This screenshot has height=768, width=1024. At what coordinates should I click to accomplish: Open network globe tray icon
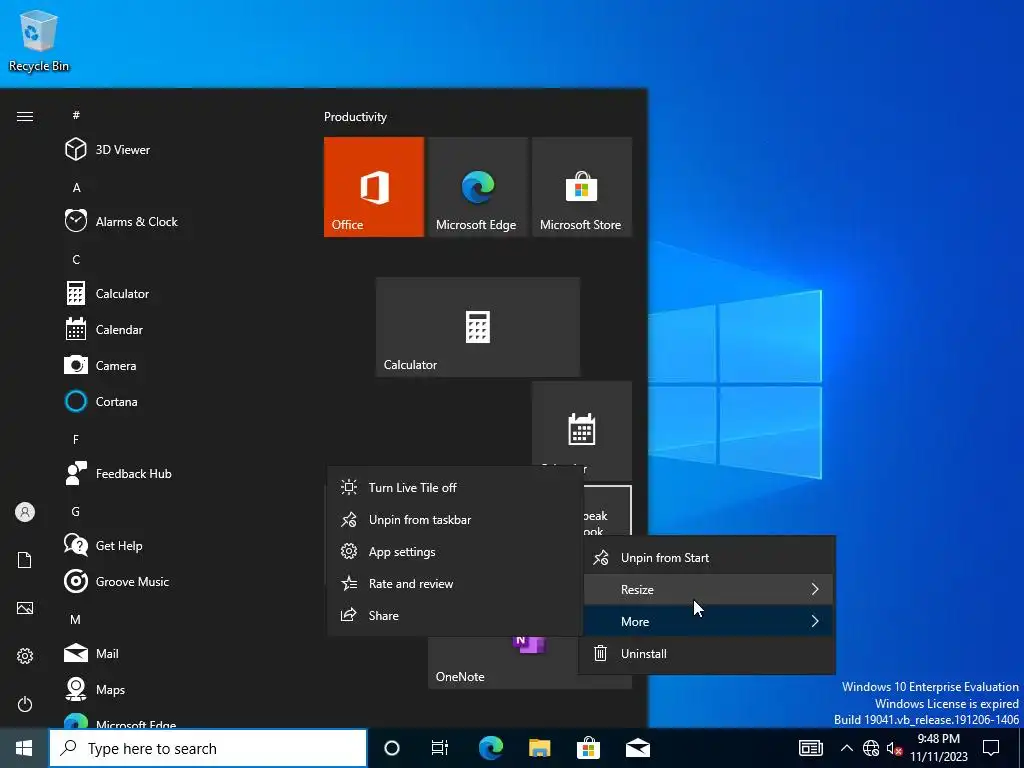tap(871, 748)
